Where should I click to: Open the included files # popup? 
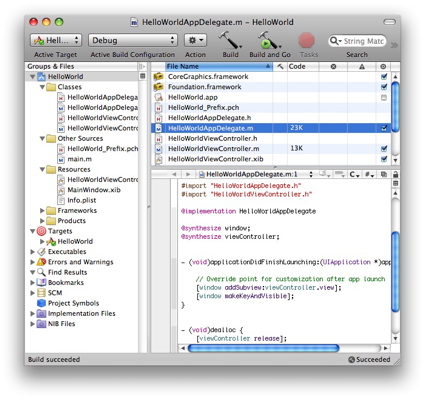pyautogui.click(x=369, y=174)
